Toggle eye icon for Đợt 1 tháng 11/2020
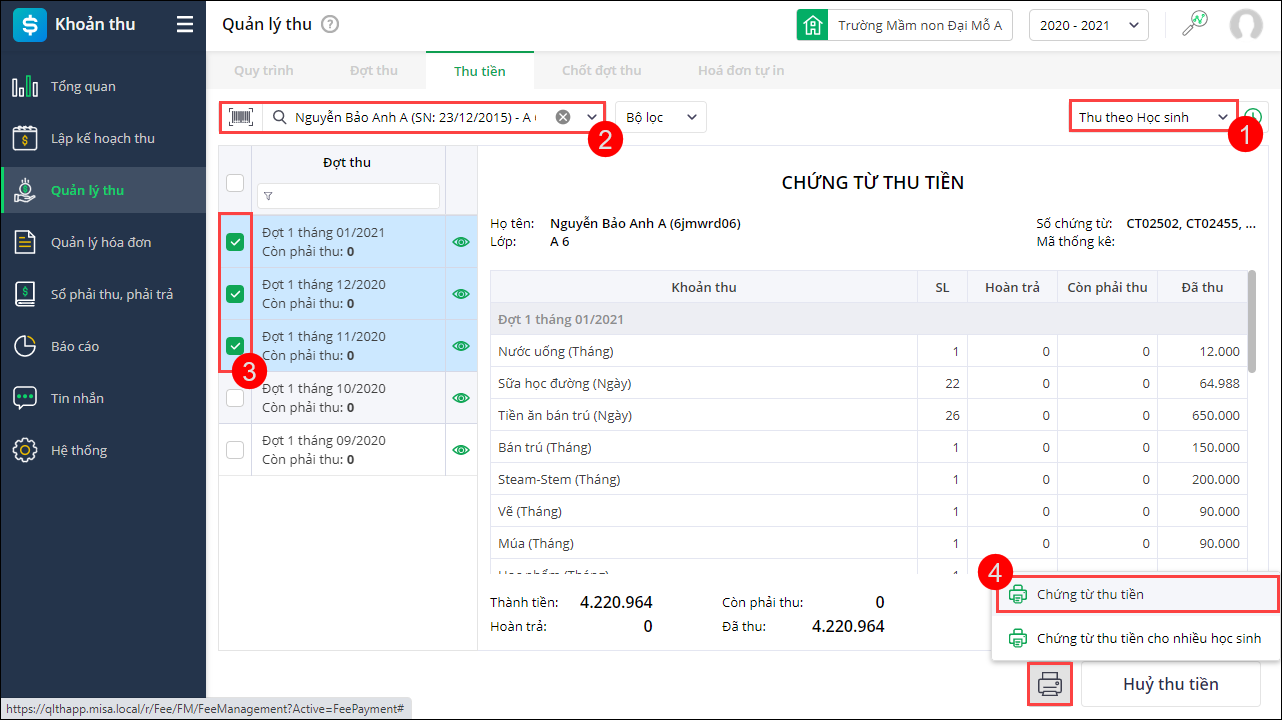Viewport: 1282px width, 720px height. tap(461, 346)
